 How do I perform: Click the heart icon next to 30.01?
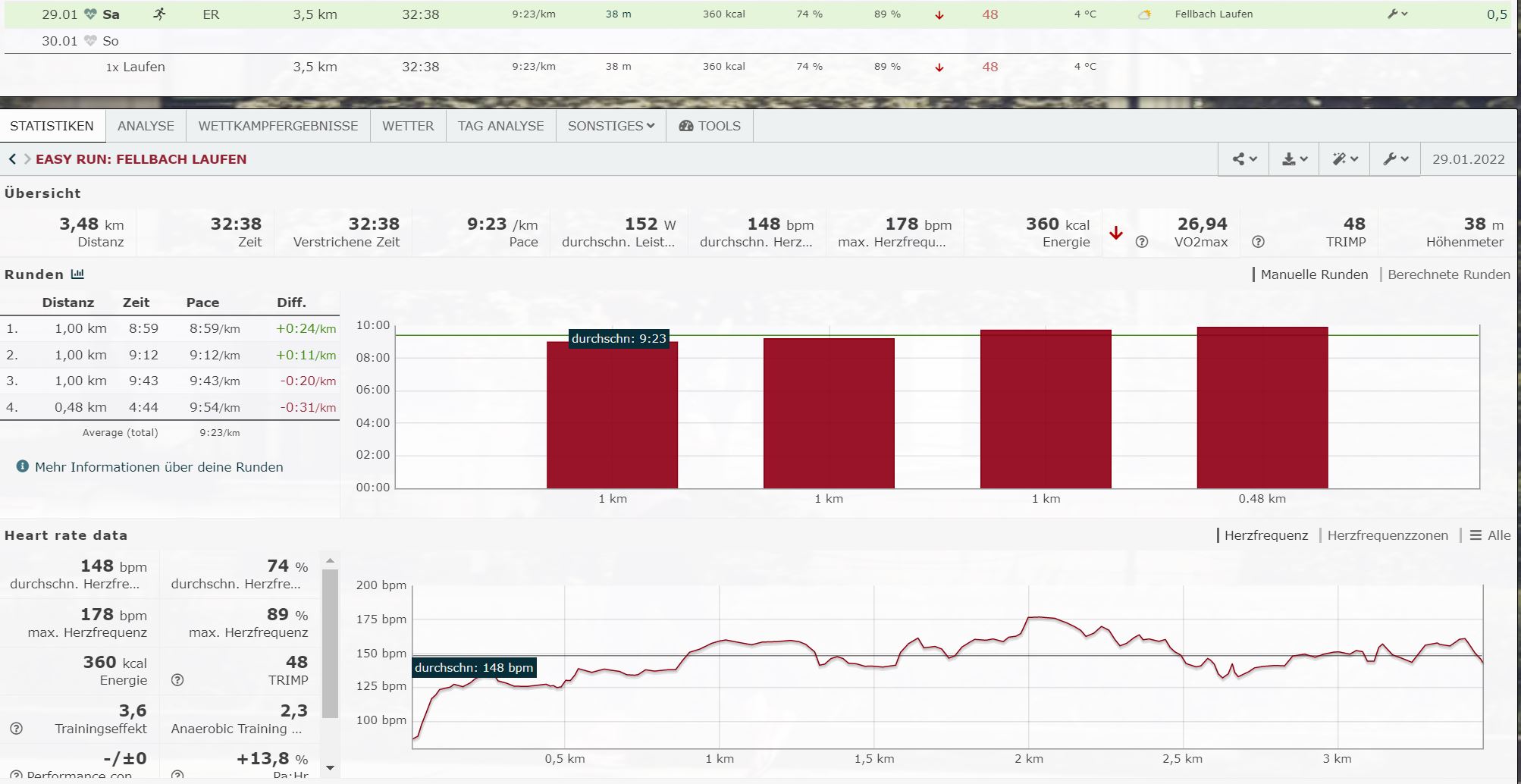tap(90, 41)
